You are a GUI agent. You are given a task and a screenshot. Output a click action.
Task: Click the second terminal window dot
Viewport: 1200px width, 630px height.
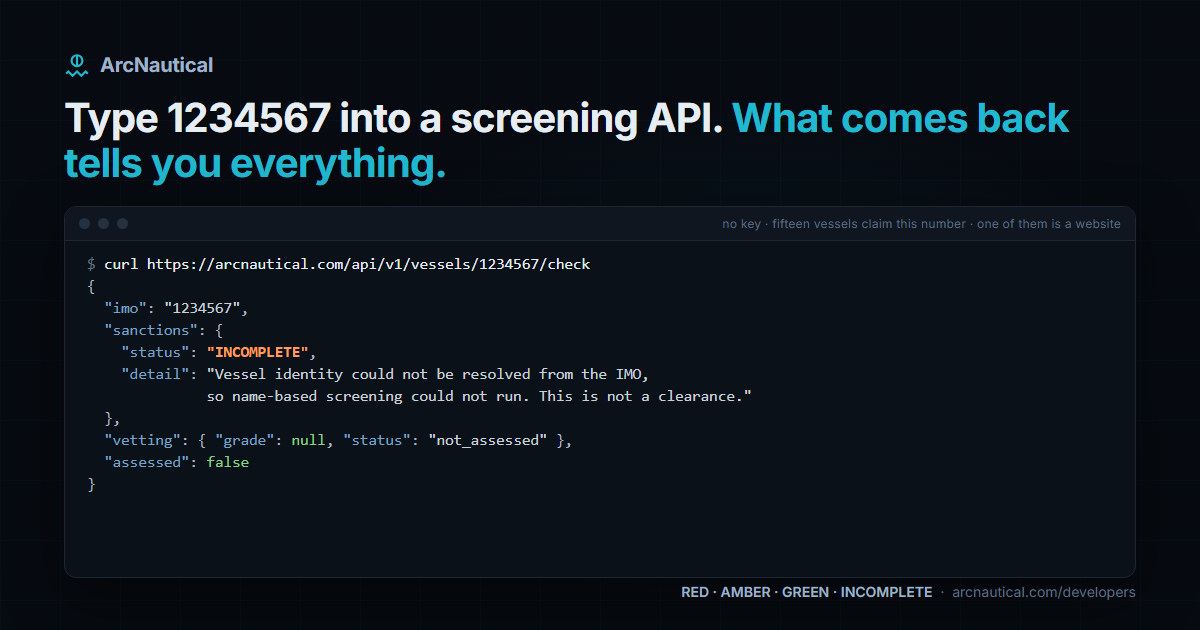coord(103,224)
